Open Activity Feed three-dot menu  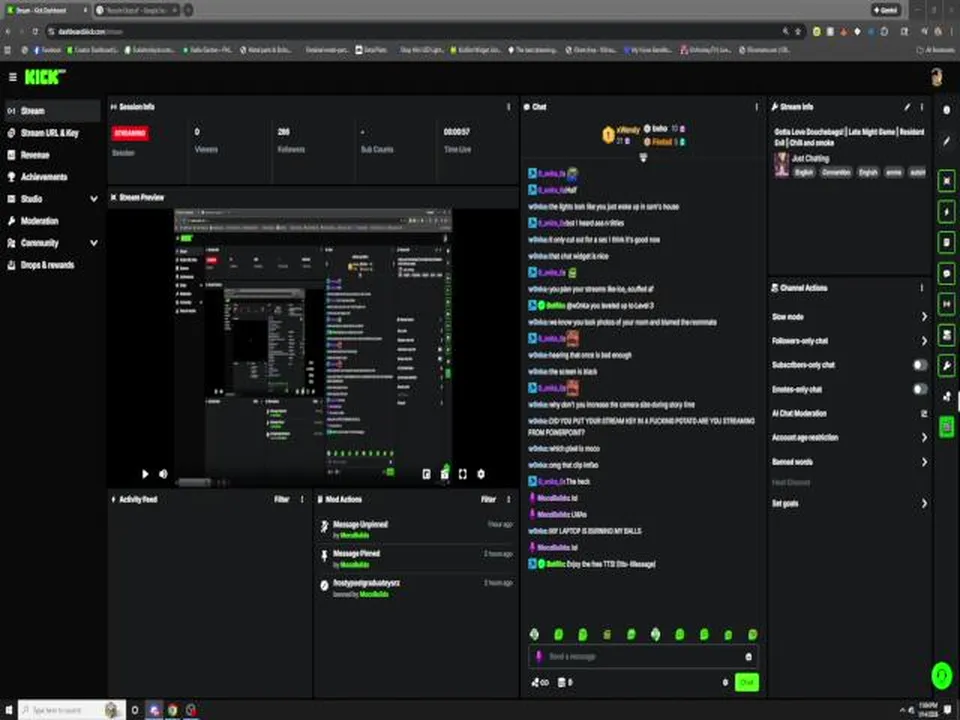tap(302, 500)
